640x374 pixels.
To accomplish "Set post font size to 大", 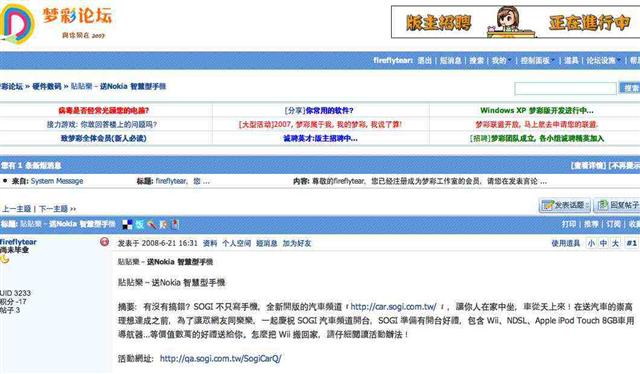I will [x=616, y=243].
